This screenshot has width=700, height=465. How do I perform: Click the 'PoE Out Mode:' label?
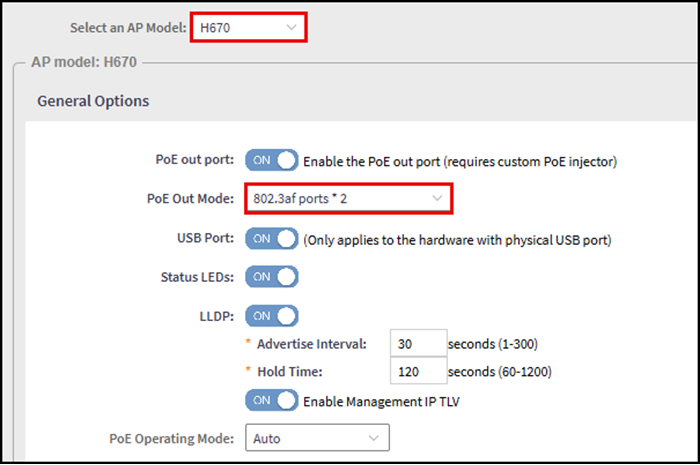pyautogui.click(x=190, y=199)
